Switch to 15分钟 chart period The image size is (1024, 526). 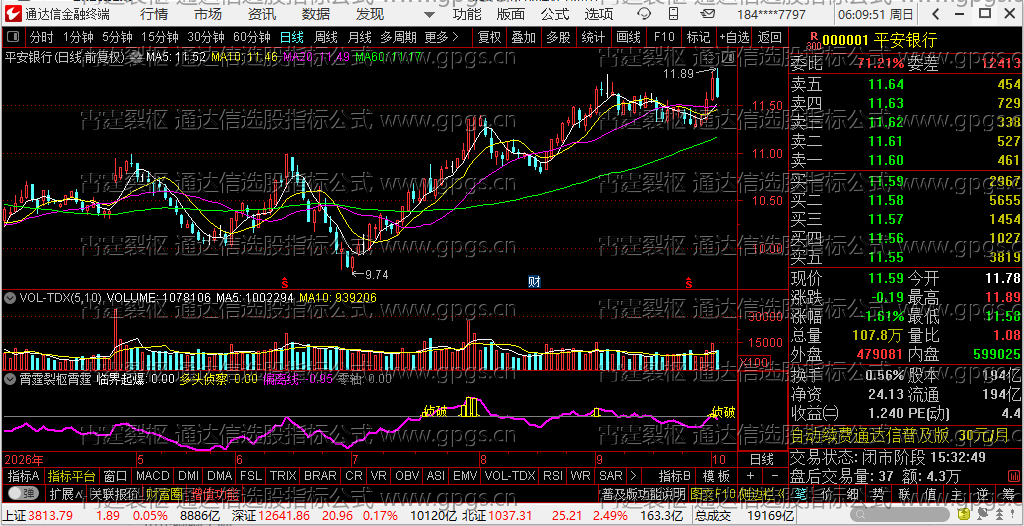[x=159, y=37]
